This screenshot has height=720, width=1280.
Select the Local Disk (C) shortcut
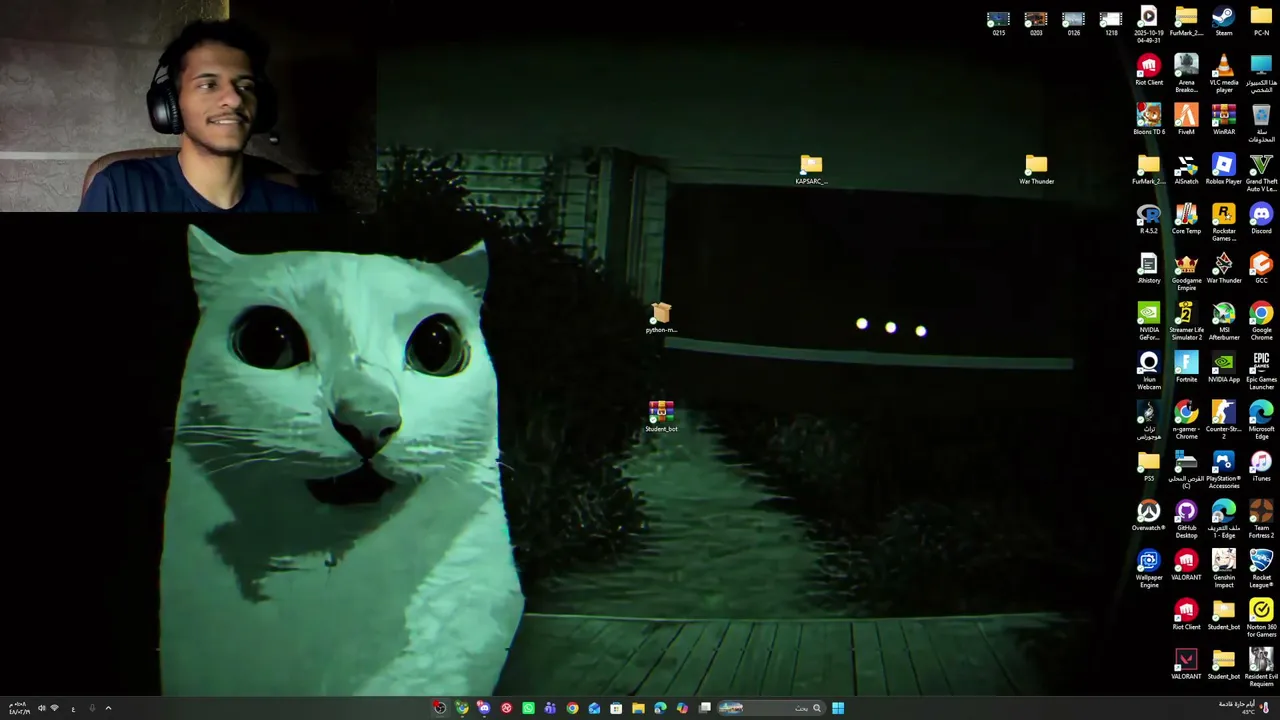(x=1186, y=470)
